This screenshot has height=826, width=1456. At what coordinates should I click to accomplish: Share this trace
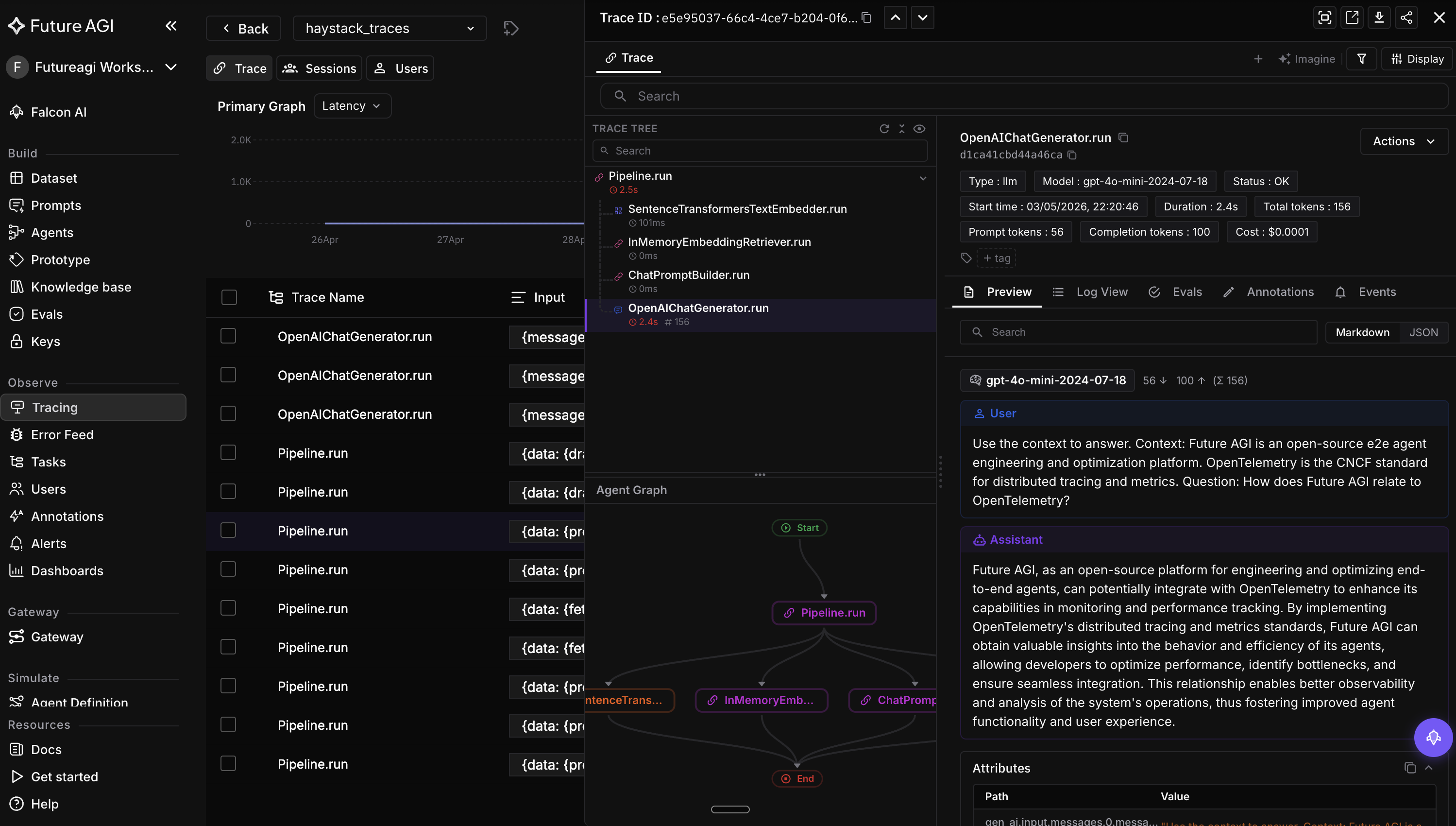coord(1406,17)
